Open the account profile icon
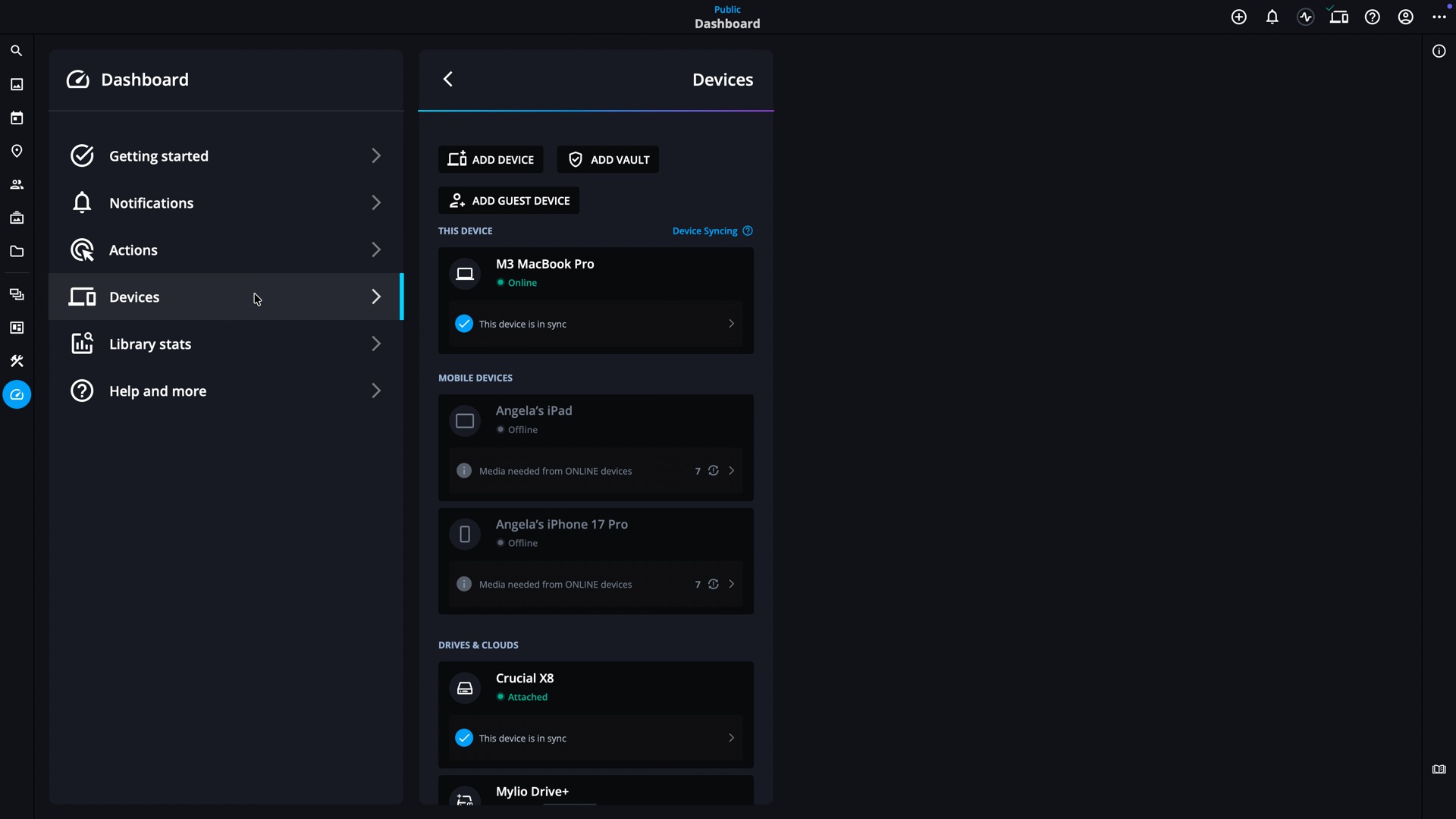This screenshot has width=1456, height=819. coord(1405,17)
